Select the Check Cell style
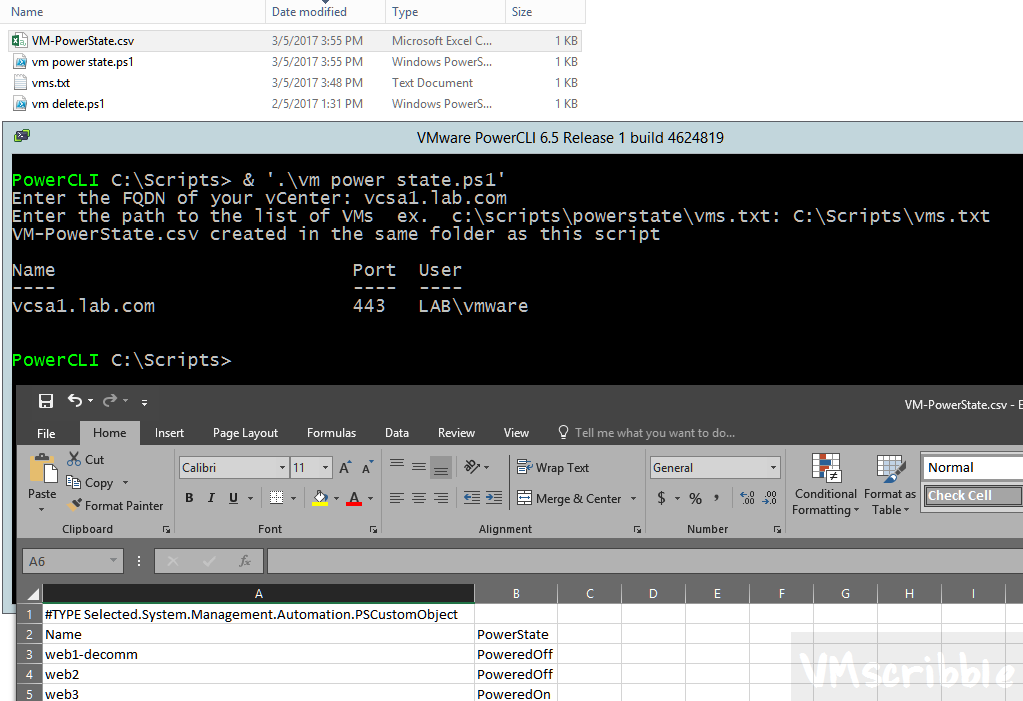Image resolution: width=1023 pixels, height=701 pixels. point(973,495)
